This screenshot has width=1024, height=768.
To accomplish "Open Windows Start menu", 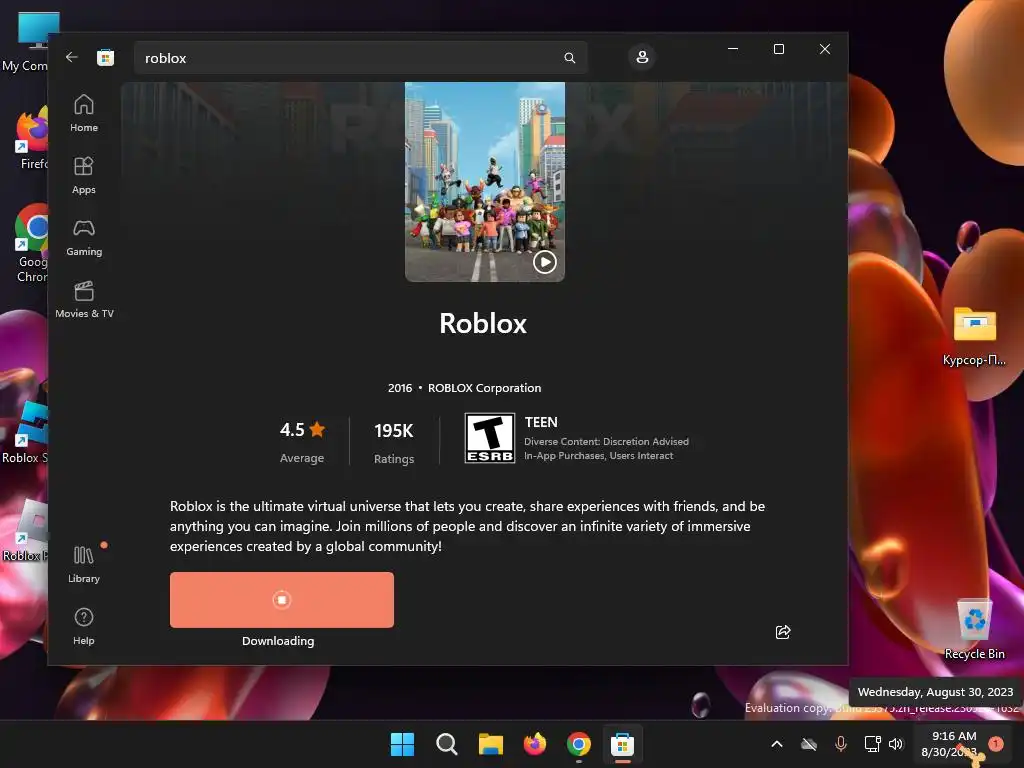I will 402,744.
